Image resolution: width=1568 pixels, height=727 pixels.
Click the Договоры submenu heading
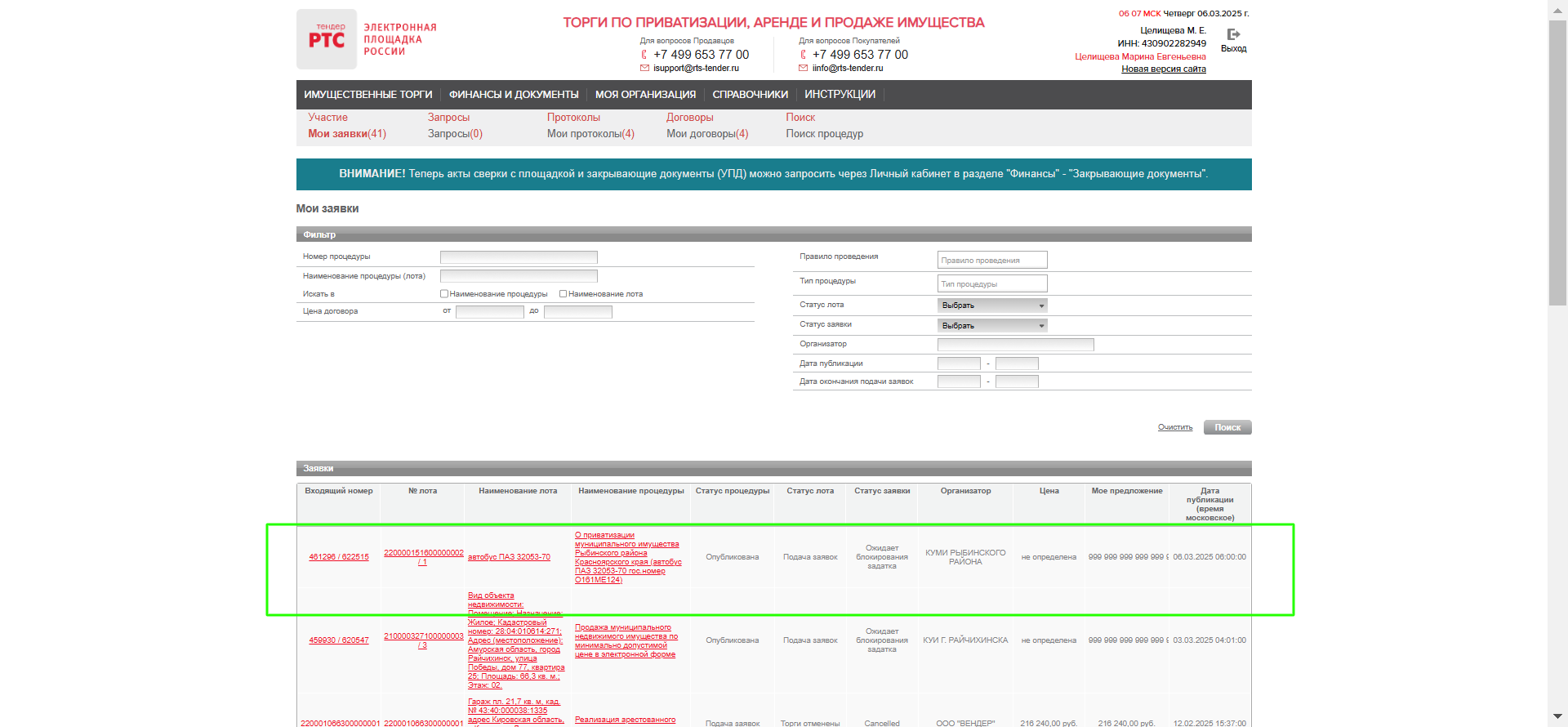tap(689, 118)
